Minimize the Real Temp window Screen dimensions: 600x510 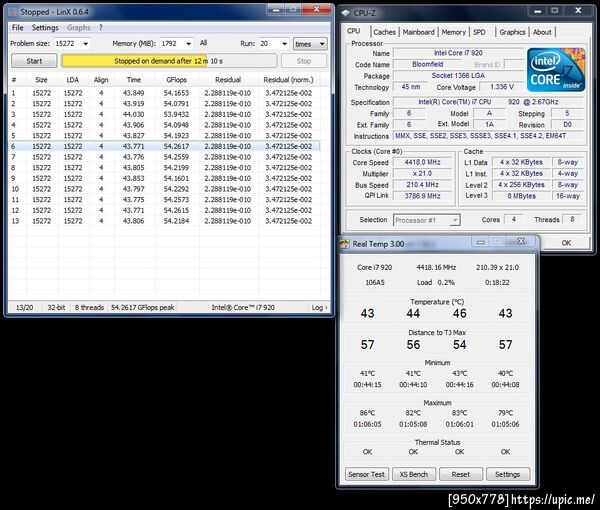tap(481, 242)
